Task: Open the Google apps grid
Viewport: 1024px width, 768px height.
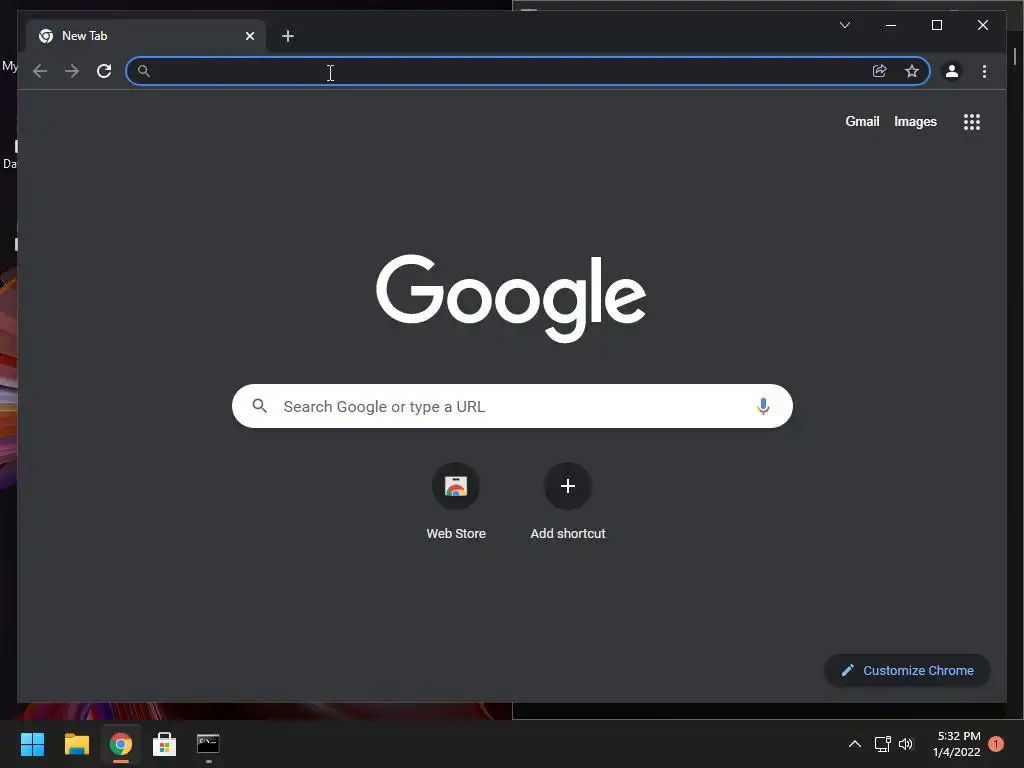Action: click(972, 122)
